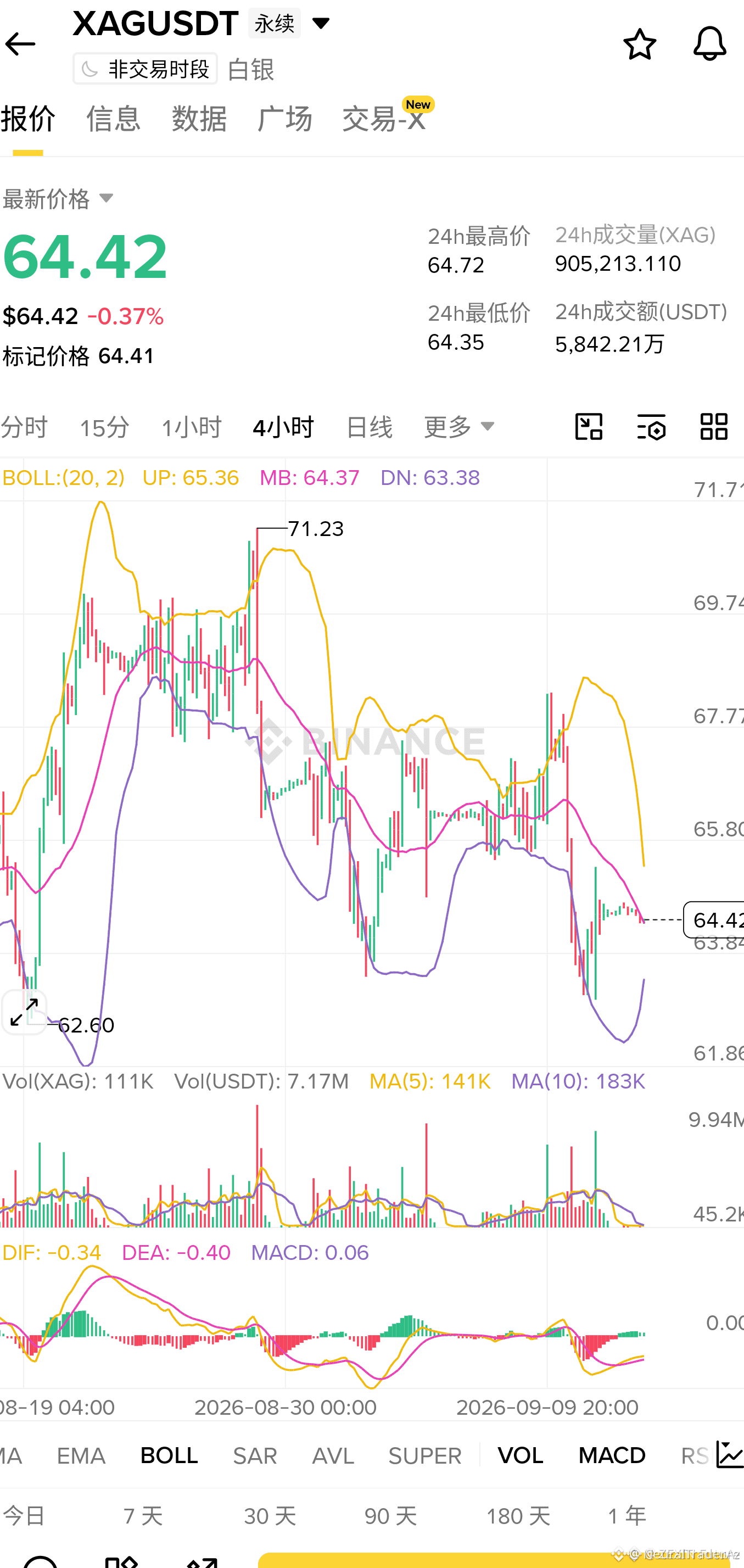This screenshot has width=744, height=1568.
Task: Switch to the 信息 tab
Action: [113, 118]
